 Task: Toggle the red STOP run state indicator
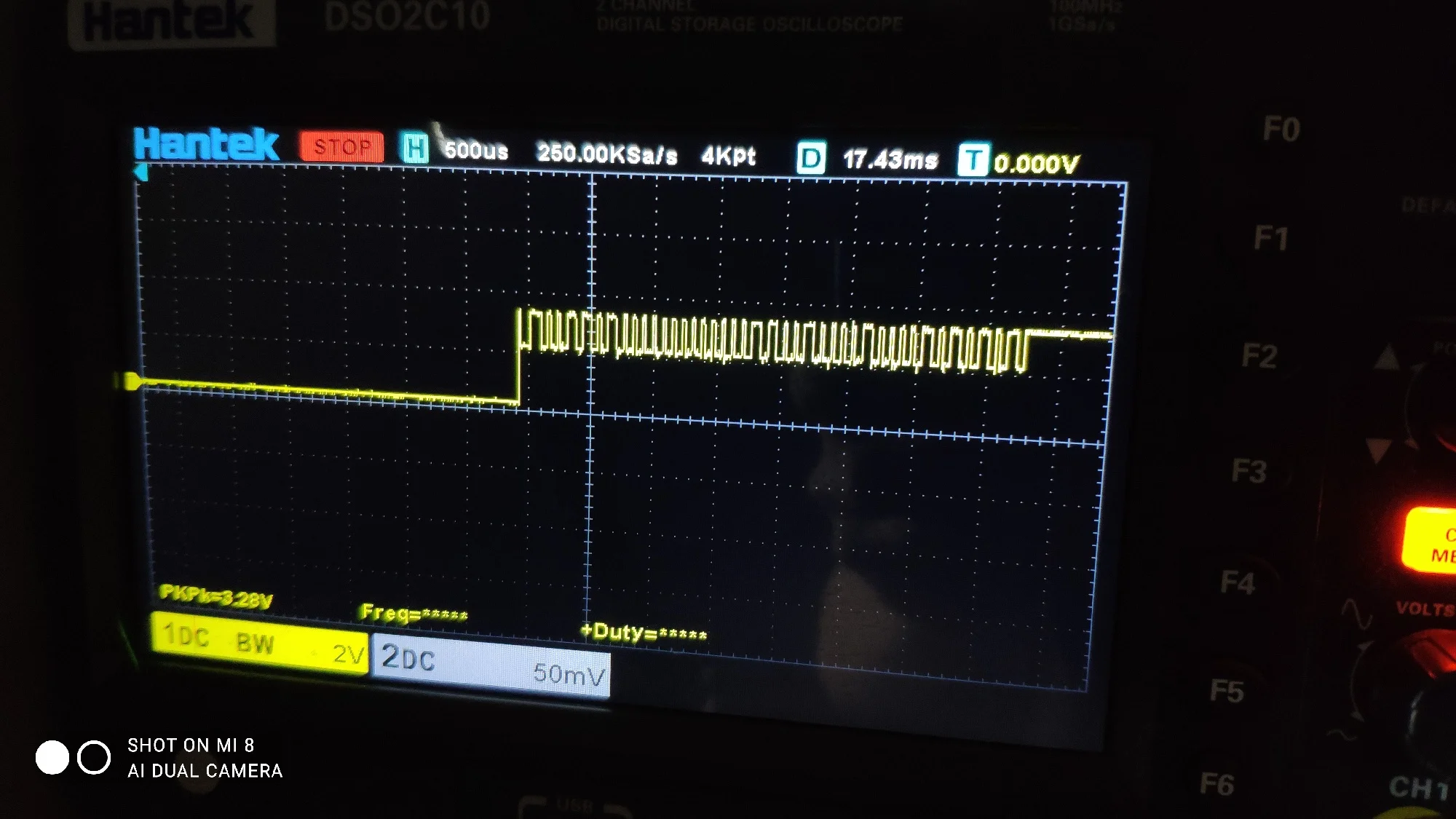341,147
